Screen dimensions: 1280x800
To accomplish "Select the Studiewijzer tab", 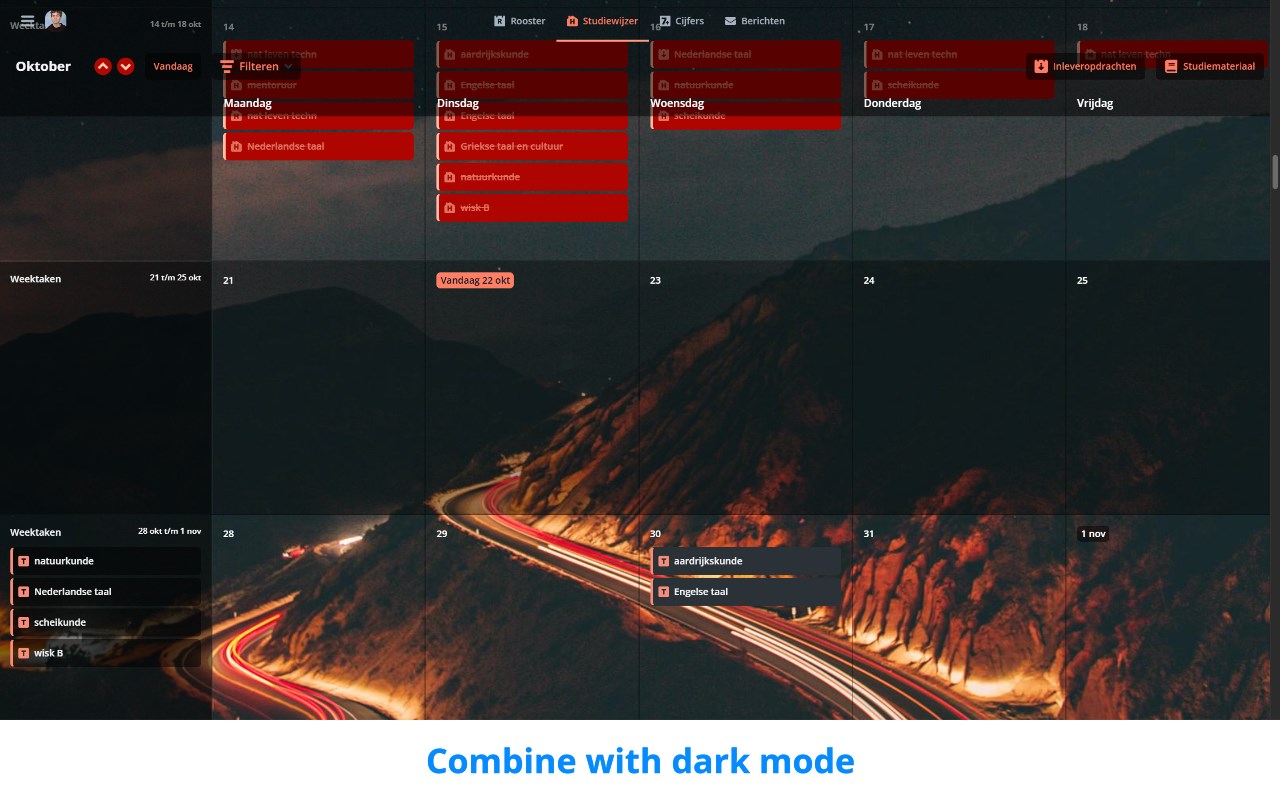I will pos(602,21).
